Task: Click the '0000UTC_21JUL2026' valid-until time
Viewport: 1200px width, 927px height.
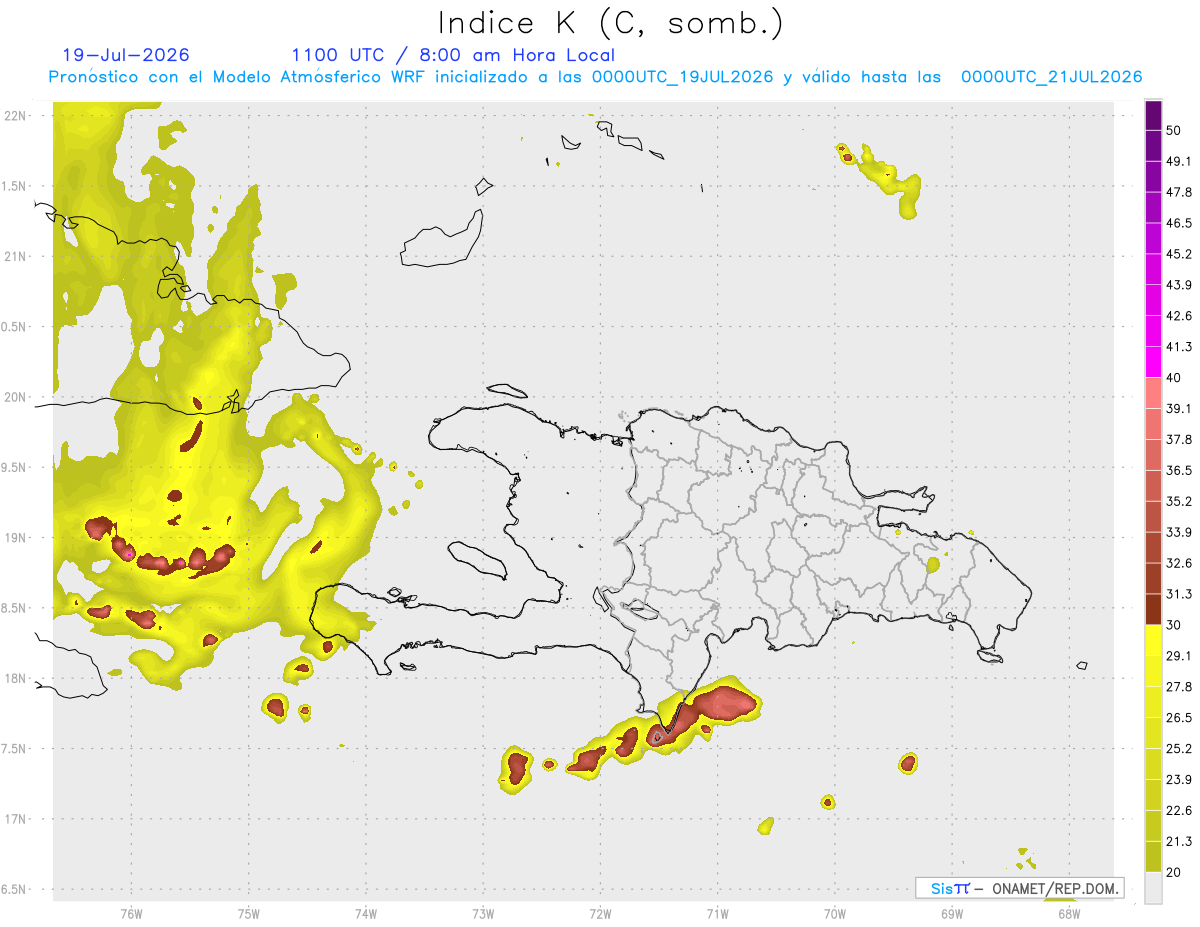Action: 1052,77
